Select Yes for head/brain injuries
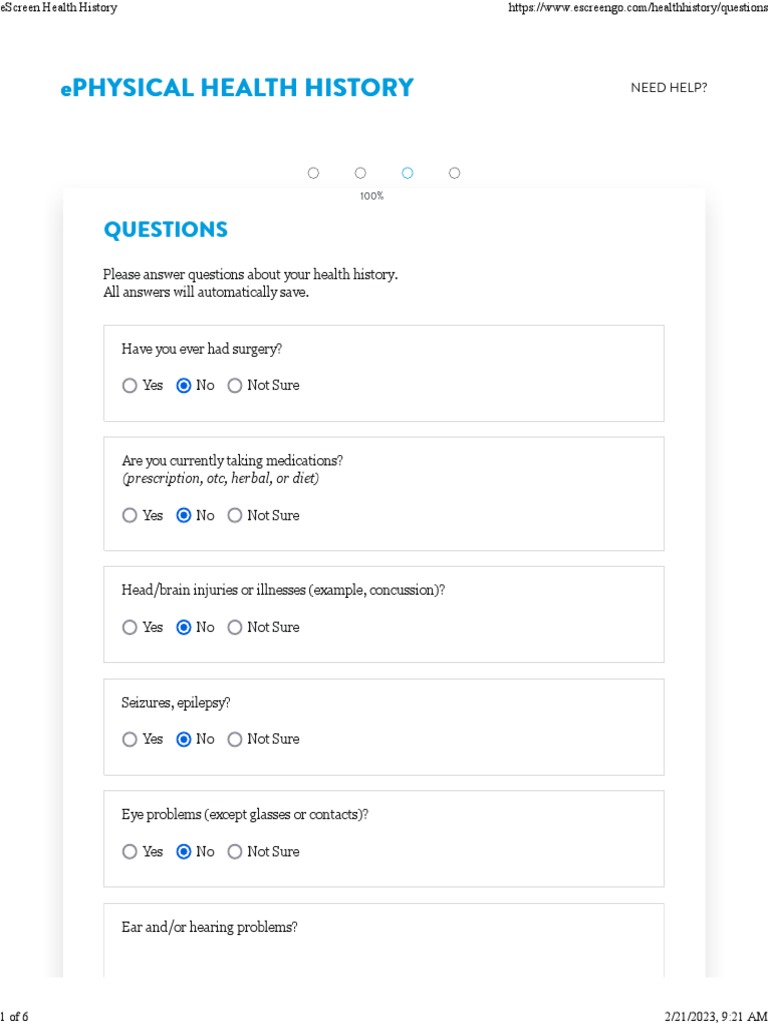Image resolution: width=768 pixels, height=1024 pixels. click(130, 628)
